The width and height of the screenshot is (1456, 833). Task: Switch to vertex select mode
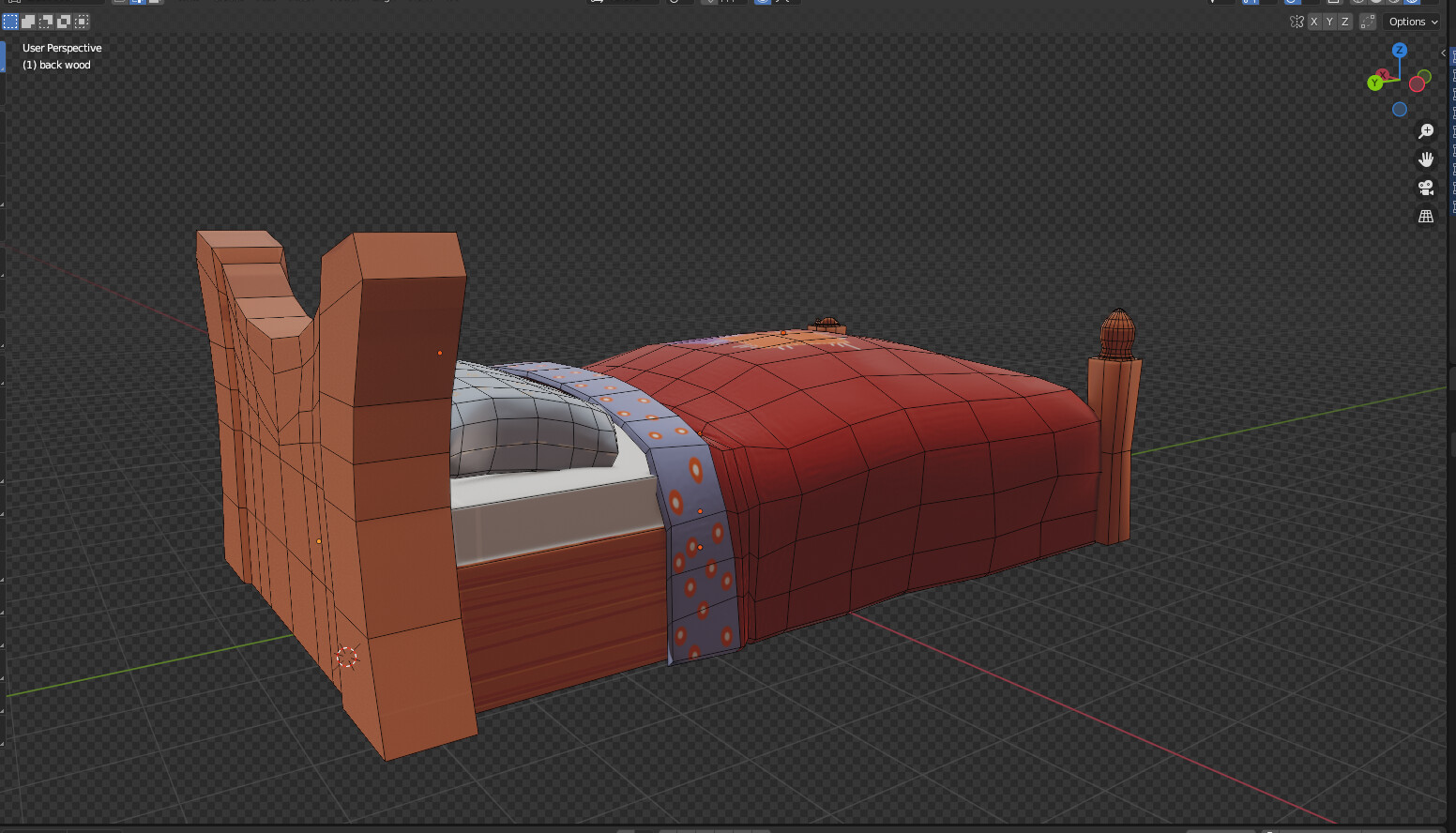120,2
